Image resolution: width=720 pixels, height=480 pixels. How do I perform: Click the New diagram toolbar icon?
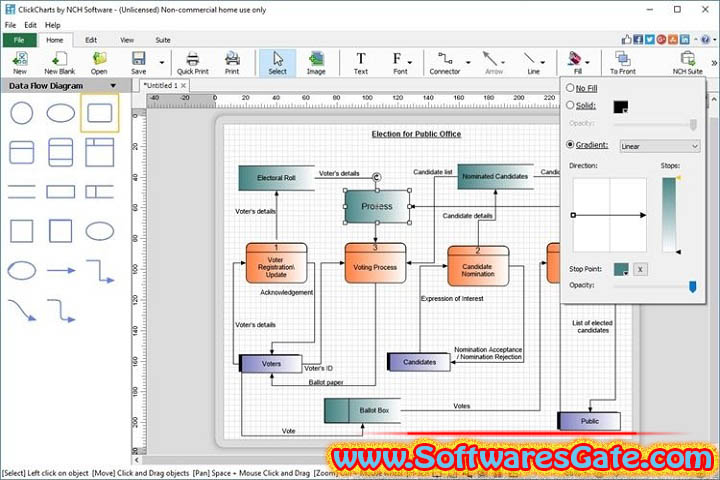point(20,63)
